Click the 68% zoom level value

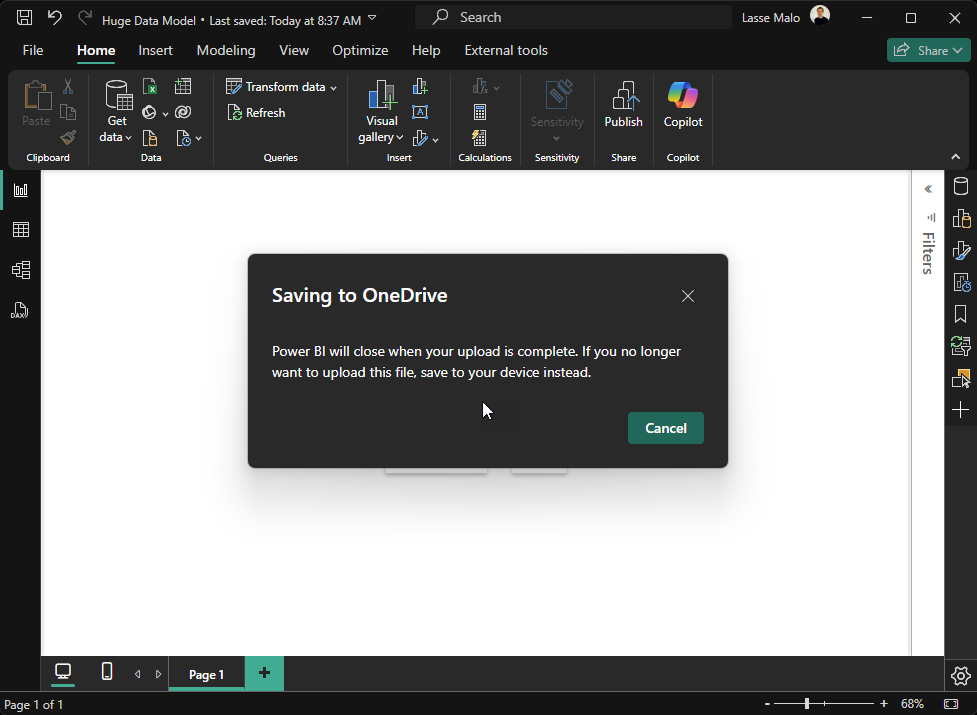[x=912, y=704]
